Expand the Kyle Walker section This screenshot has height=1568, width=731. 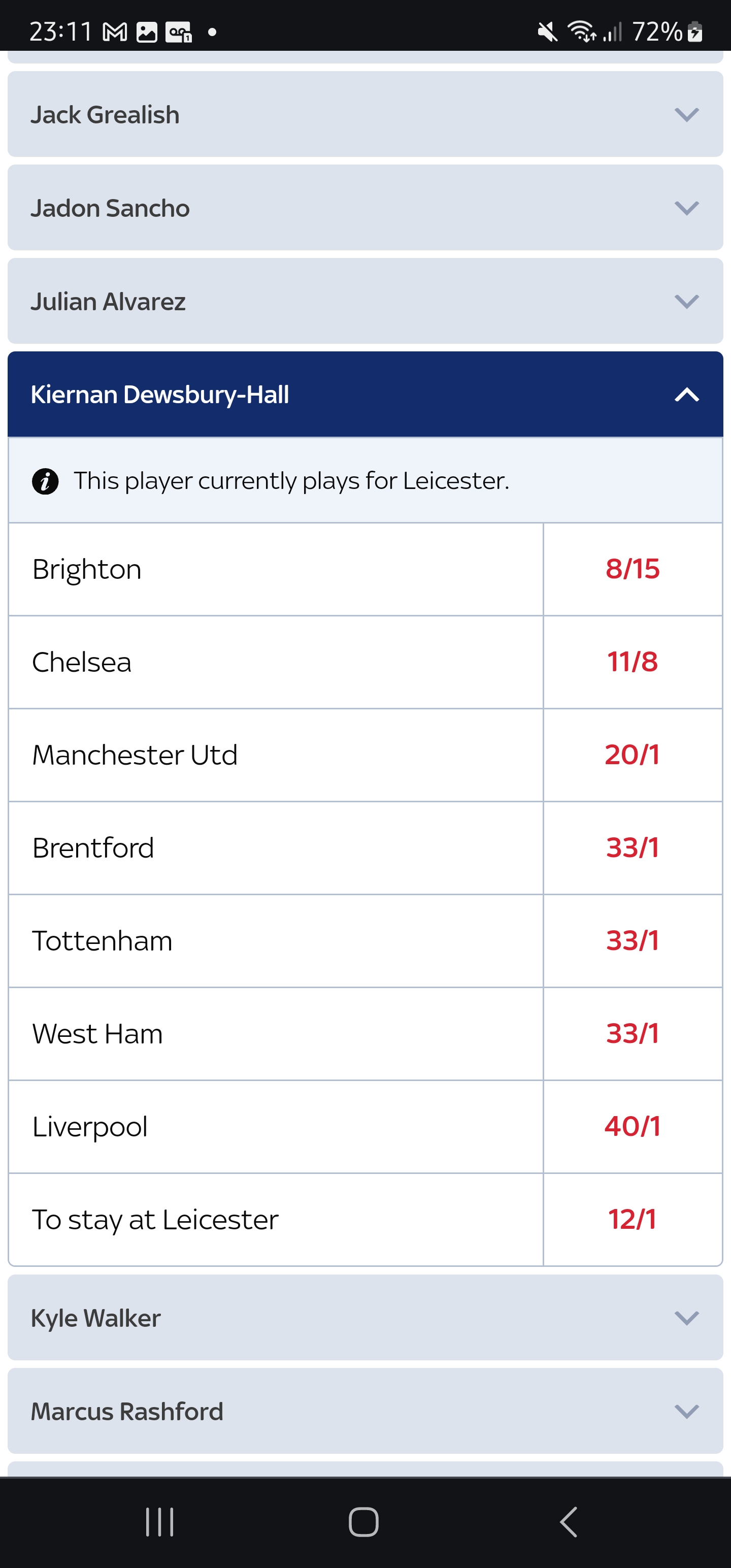point(365,1318)
